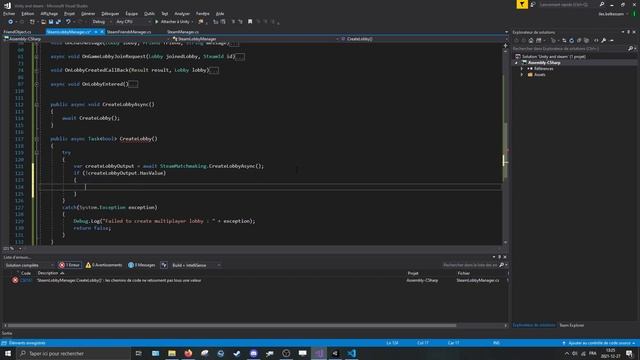Click the notifications flag icon in title bar
This screenshot has height=360, width=640.
click(522, 4)
